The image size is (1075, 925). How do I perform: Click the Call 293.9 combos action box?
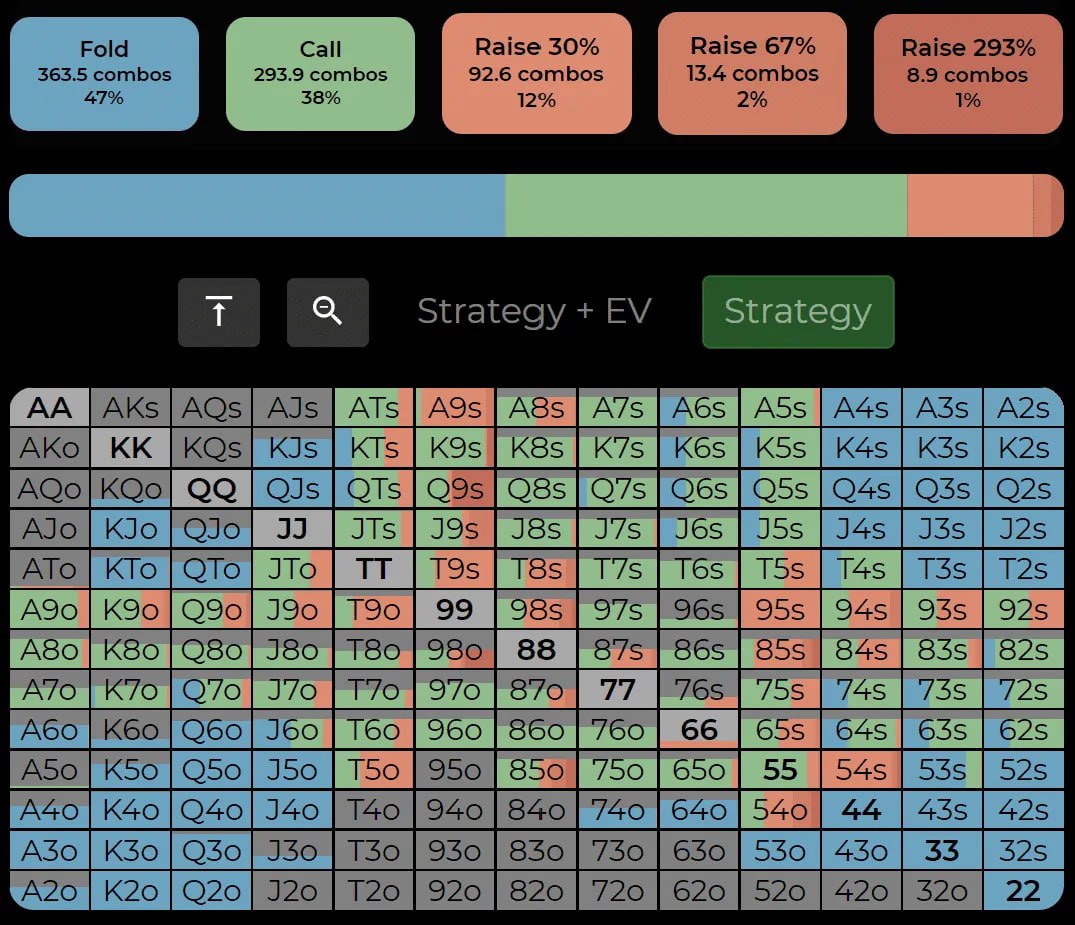320,74
